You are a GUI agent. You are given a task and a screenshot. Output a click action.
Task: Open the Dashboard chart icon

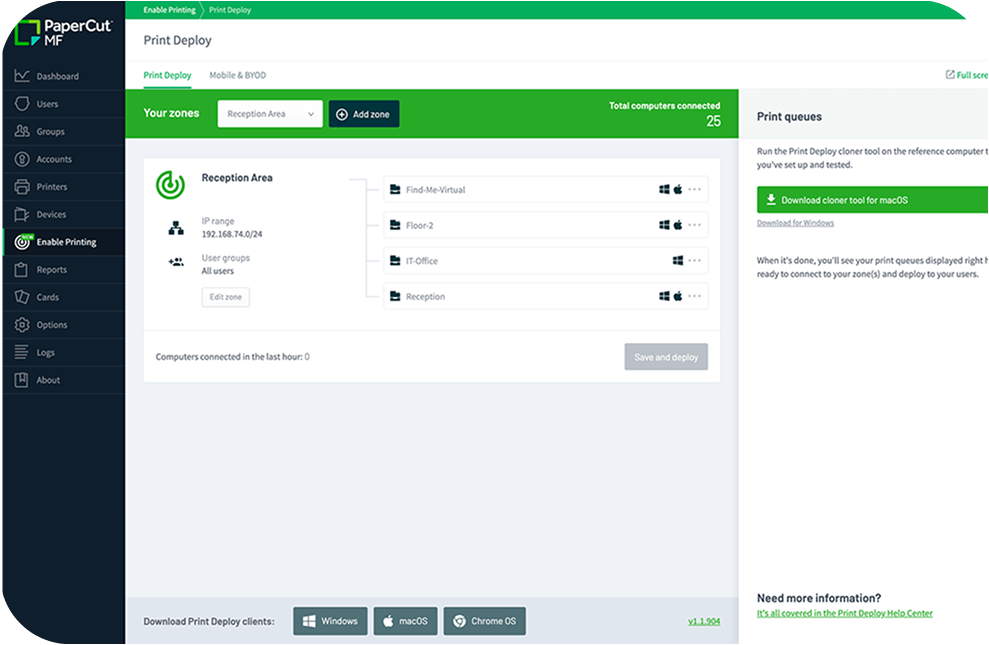click(22, 76)
